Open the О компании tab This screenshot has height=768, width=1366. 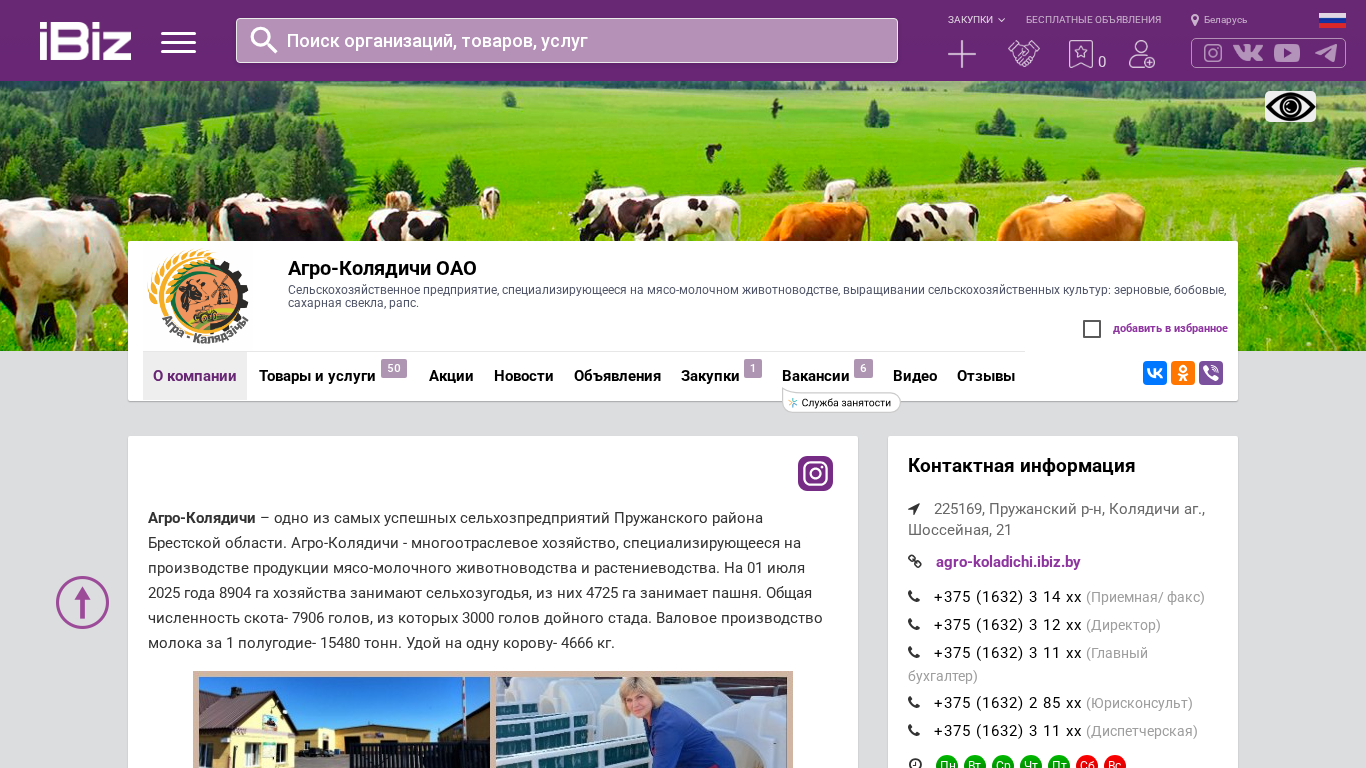point(195,376)
